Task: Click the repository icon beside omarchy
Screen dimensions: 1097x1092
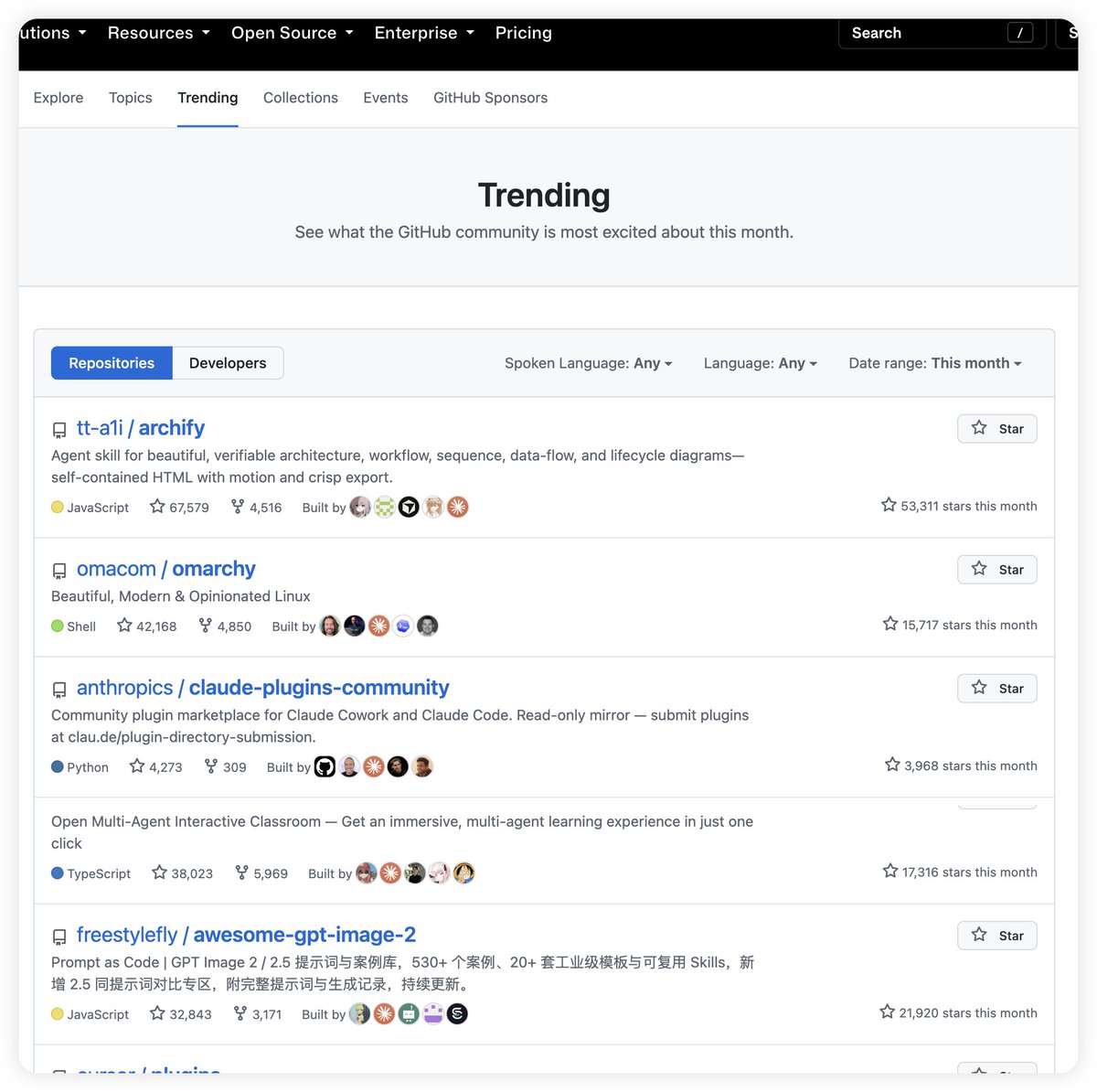Action: [59, 571]
